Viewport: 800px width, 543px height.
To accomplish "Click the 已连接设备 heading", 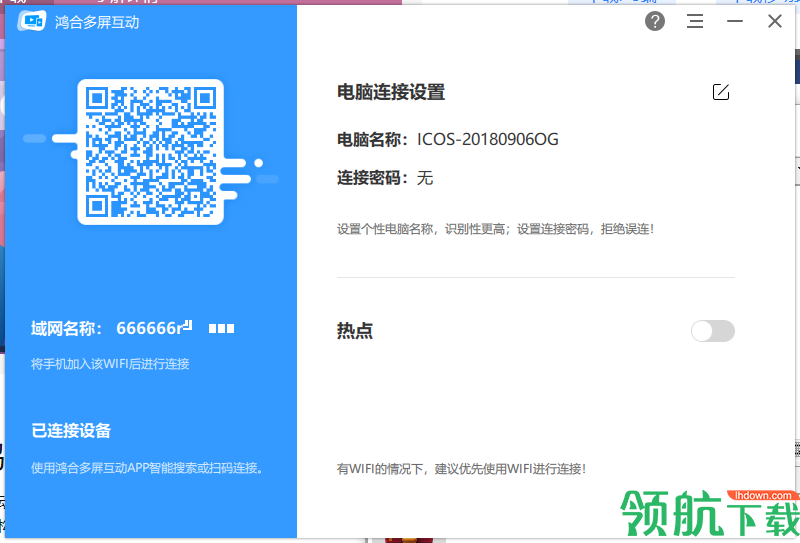I will click(71, 431).
